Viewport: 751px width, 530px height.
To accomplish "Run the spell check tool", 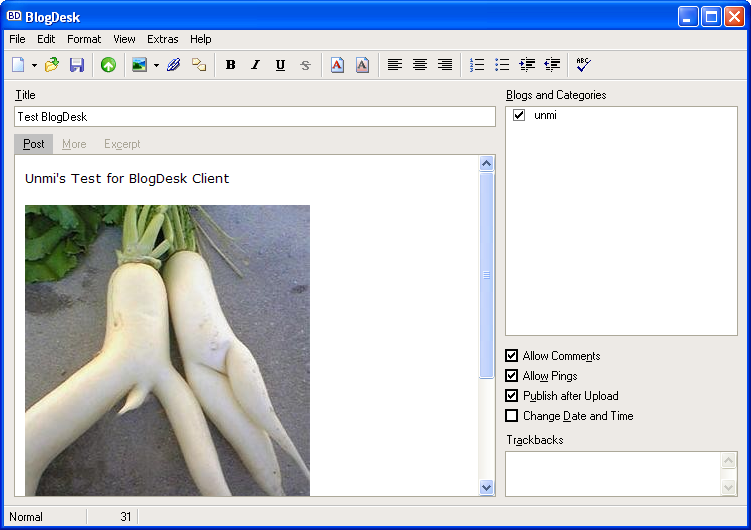I will tap(583, 65).
